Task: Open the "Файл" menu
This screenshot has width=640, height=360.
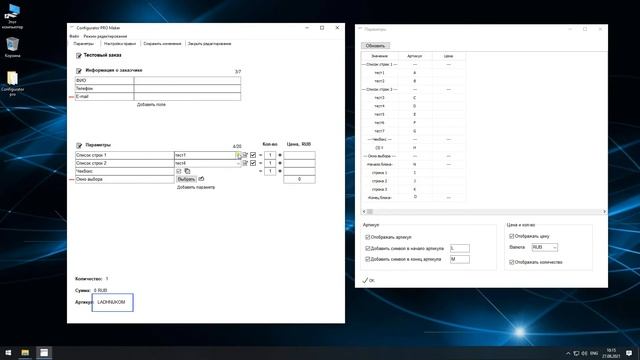Action: [74, 36]
